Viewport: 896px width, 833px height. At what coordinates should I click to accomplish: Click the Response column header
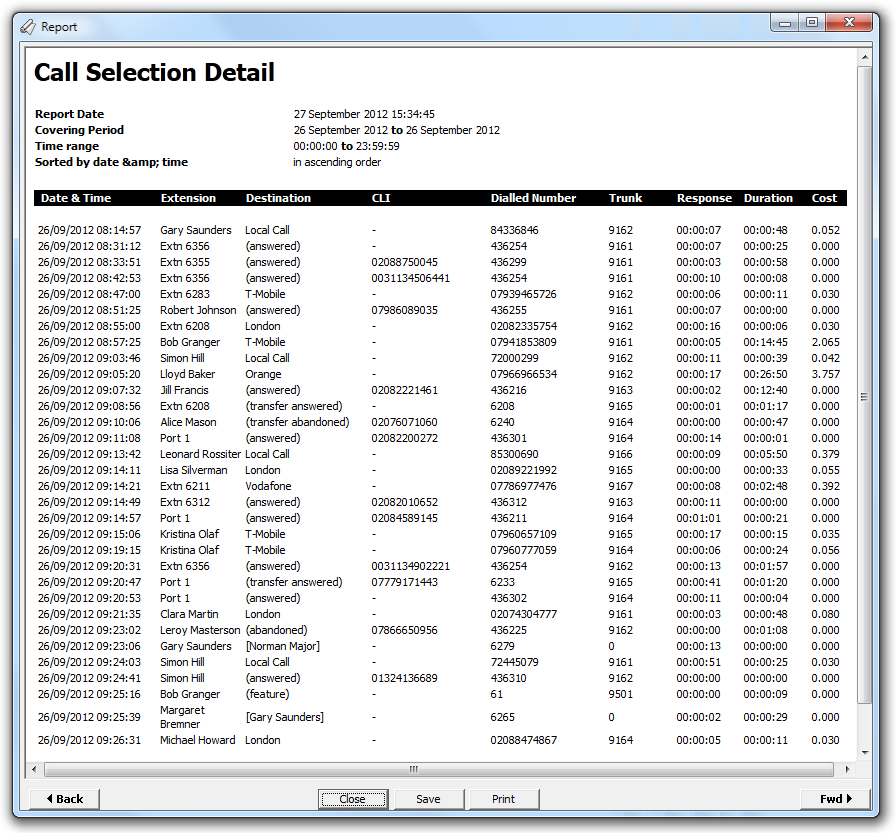point(704,198)
